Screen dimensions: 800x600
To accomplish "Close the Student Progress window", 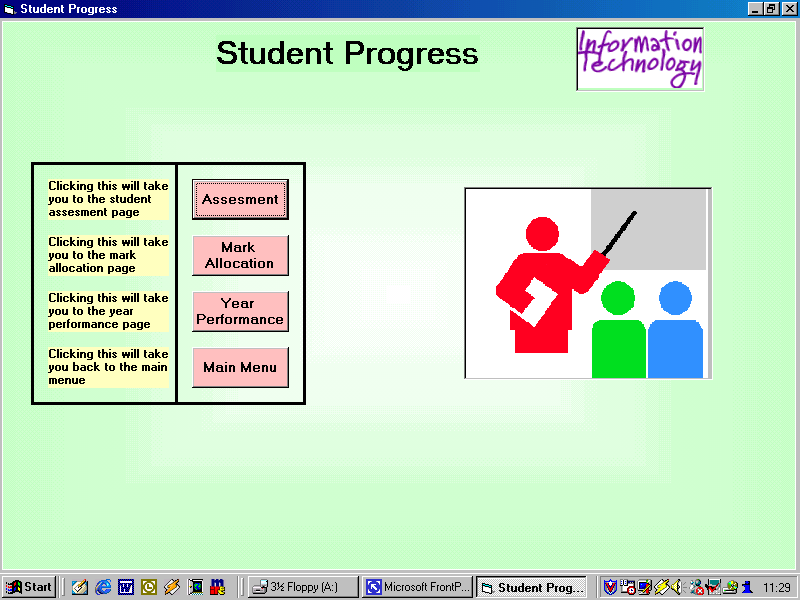I will point(789,9).
